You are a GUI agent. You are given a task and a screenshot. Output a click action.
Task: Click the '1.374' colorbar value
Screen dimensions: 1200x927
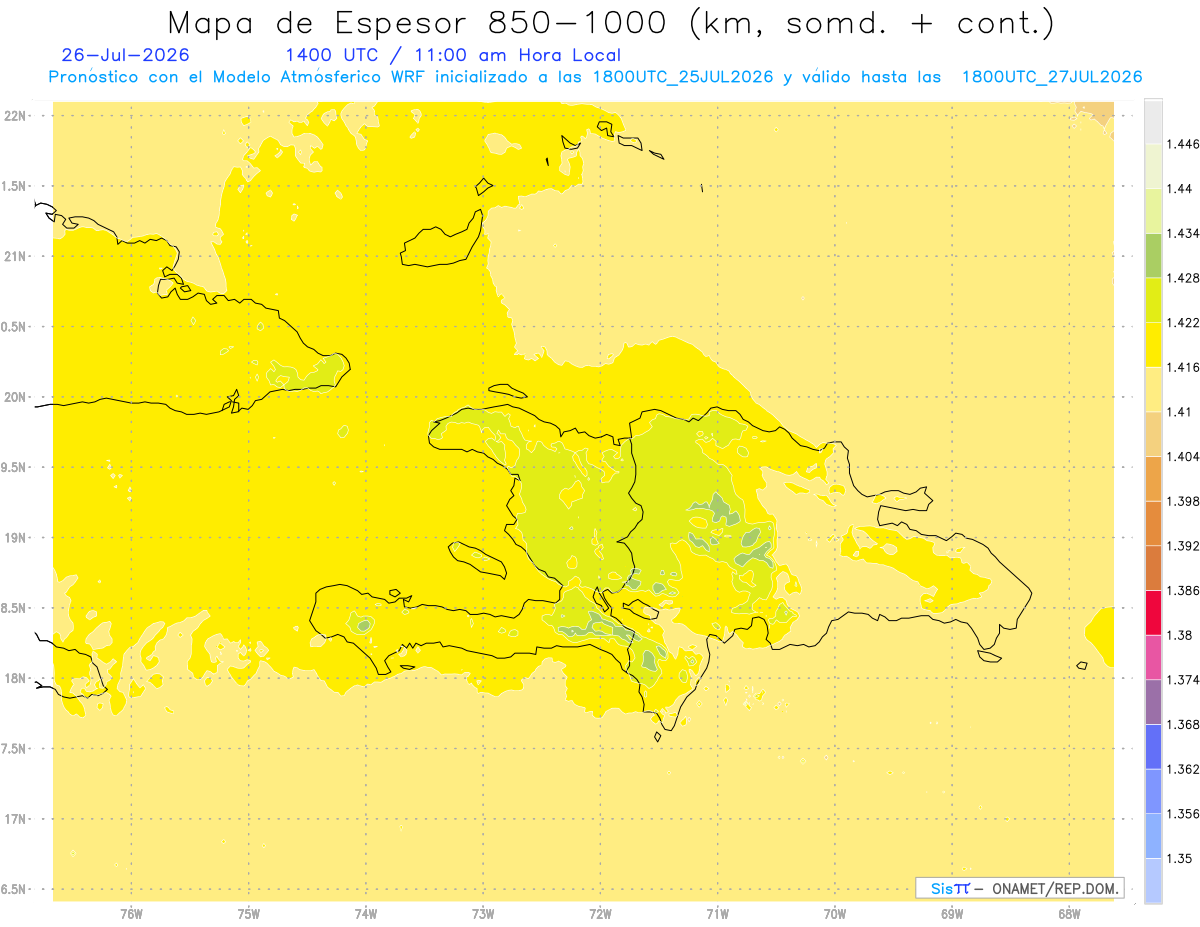coord(1181,680)
